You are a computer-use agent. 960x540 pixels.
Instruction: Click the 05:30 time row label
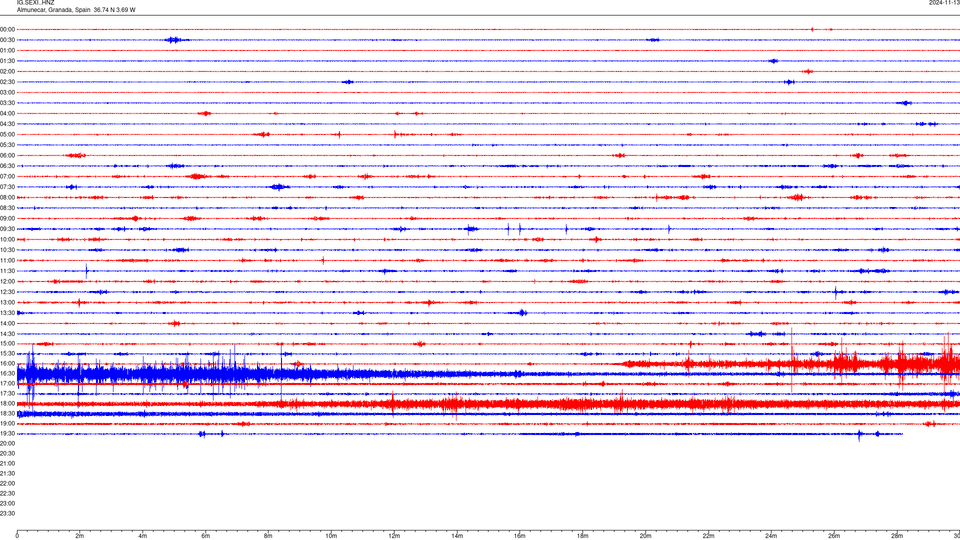tap(7, 145)
